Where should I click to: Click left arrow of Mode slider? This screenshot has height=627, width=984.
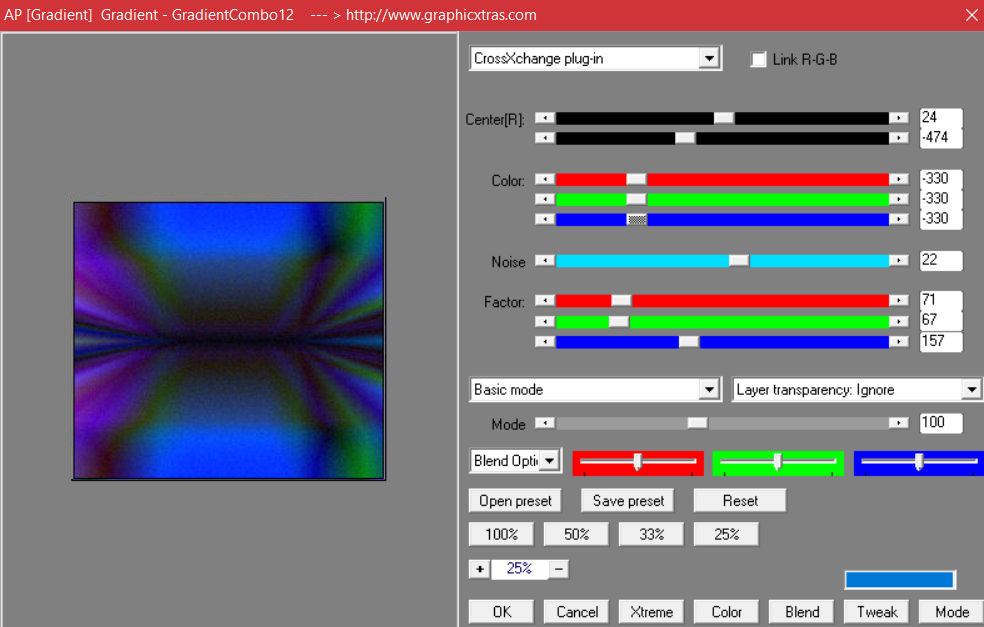coord(545,423)
